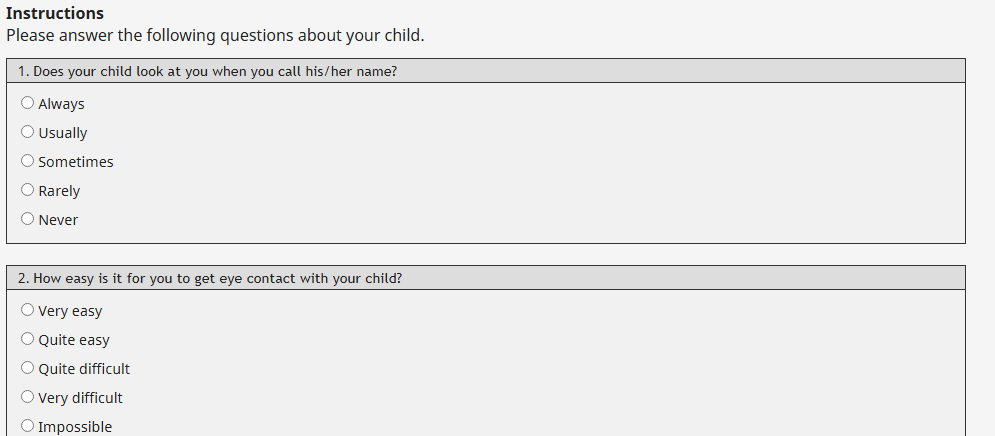The image size is (995, 436).
Task: Pick 'Quite difficult' for eye contact
Action: [27, 368]
